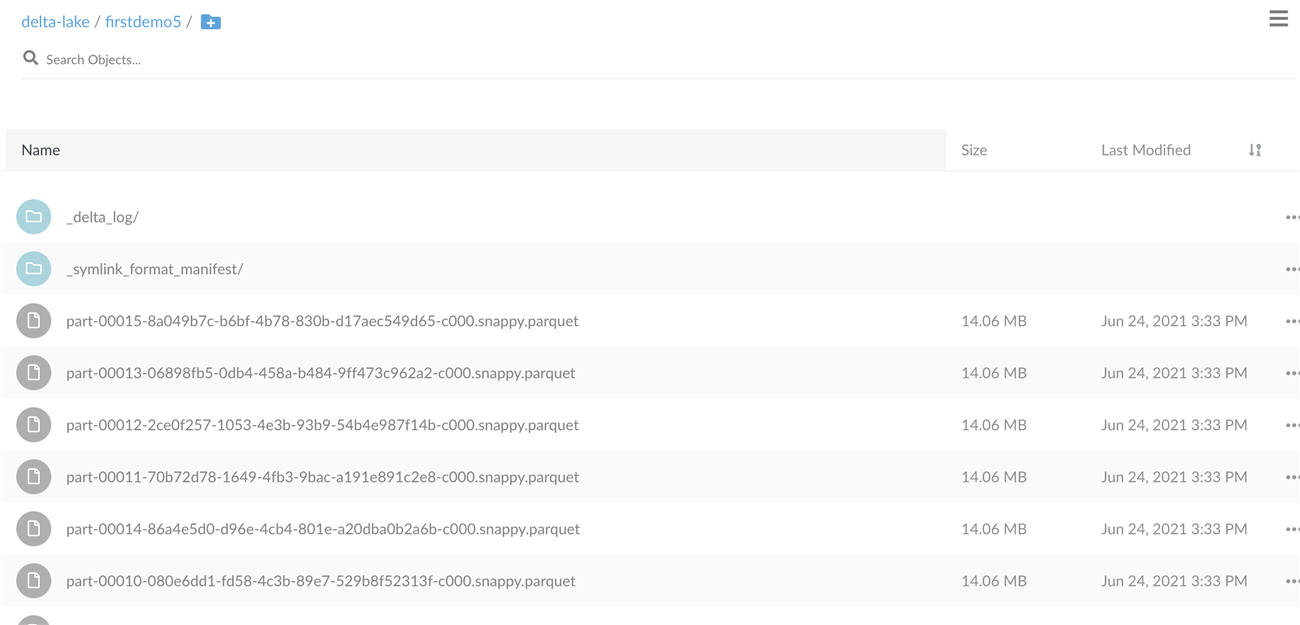Toggle the Last Modified sort order icon
This screenshot has width=1300, height=625.
tap(1255, 150)
